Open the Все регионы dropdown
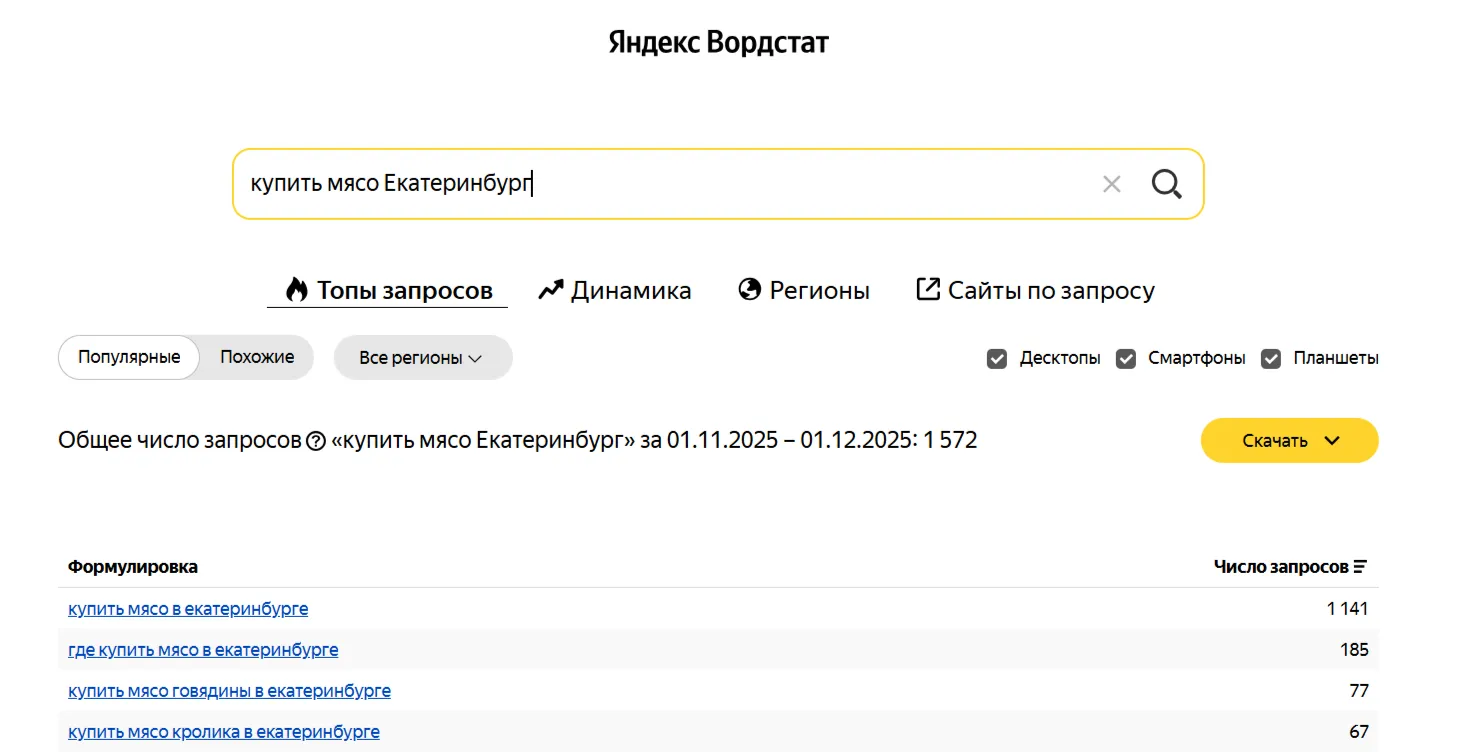 click(422, 358)
